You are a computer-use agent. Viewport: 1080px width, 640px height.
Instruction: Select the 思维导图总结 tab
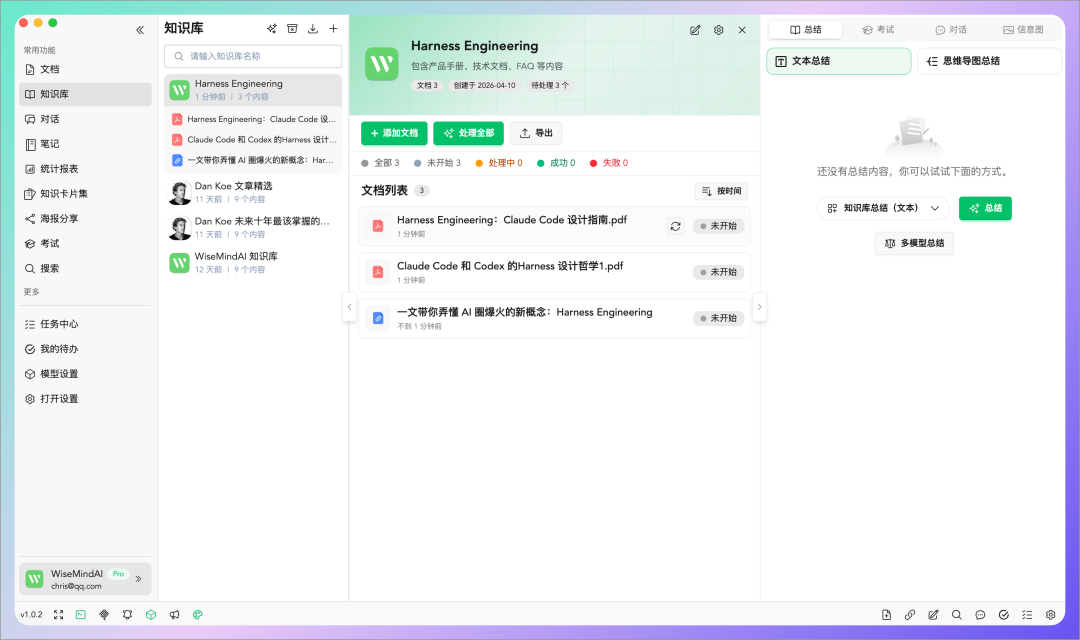[x=989, y=61]
